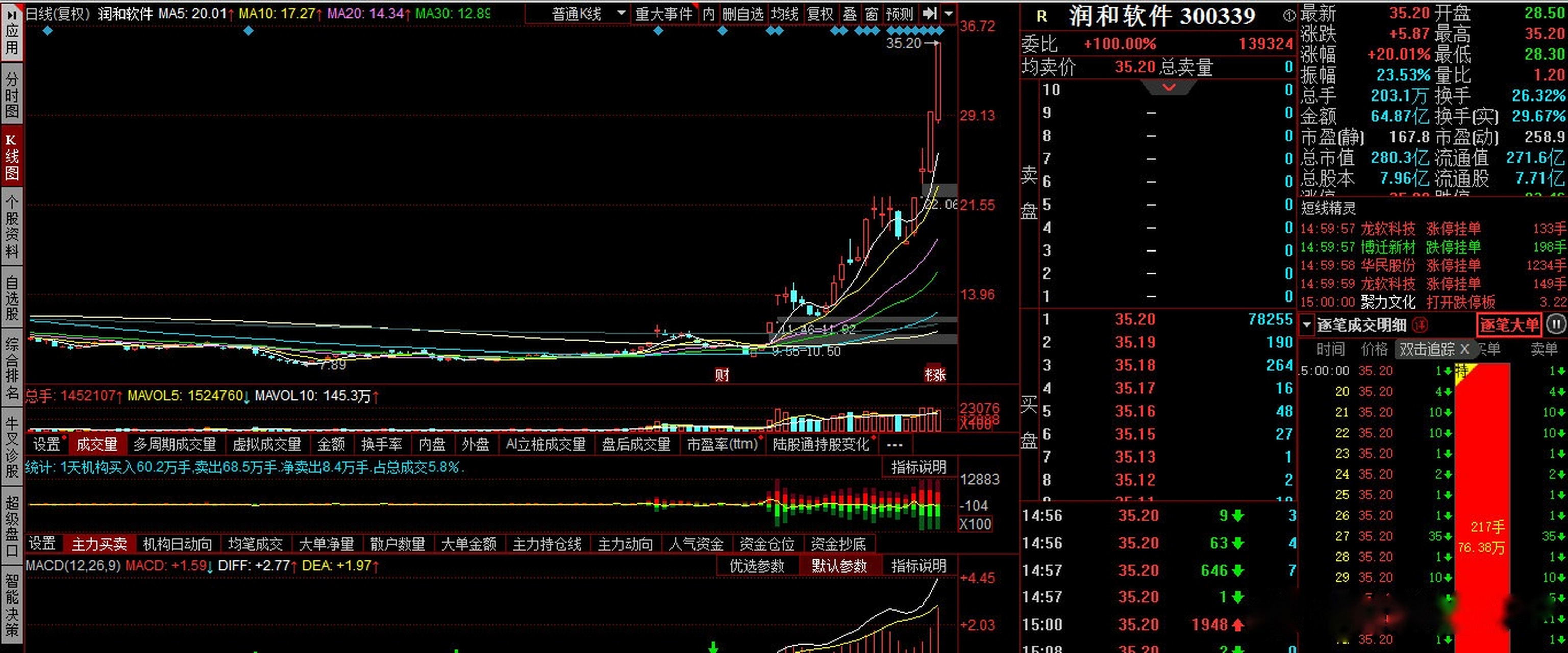Toggle the 均线 moving average lines
The width and height of the screenshot is (1568, 653).
pos(785,13)
